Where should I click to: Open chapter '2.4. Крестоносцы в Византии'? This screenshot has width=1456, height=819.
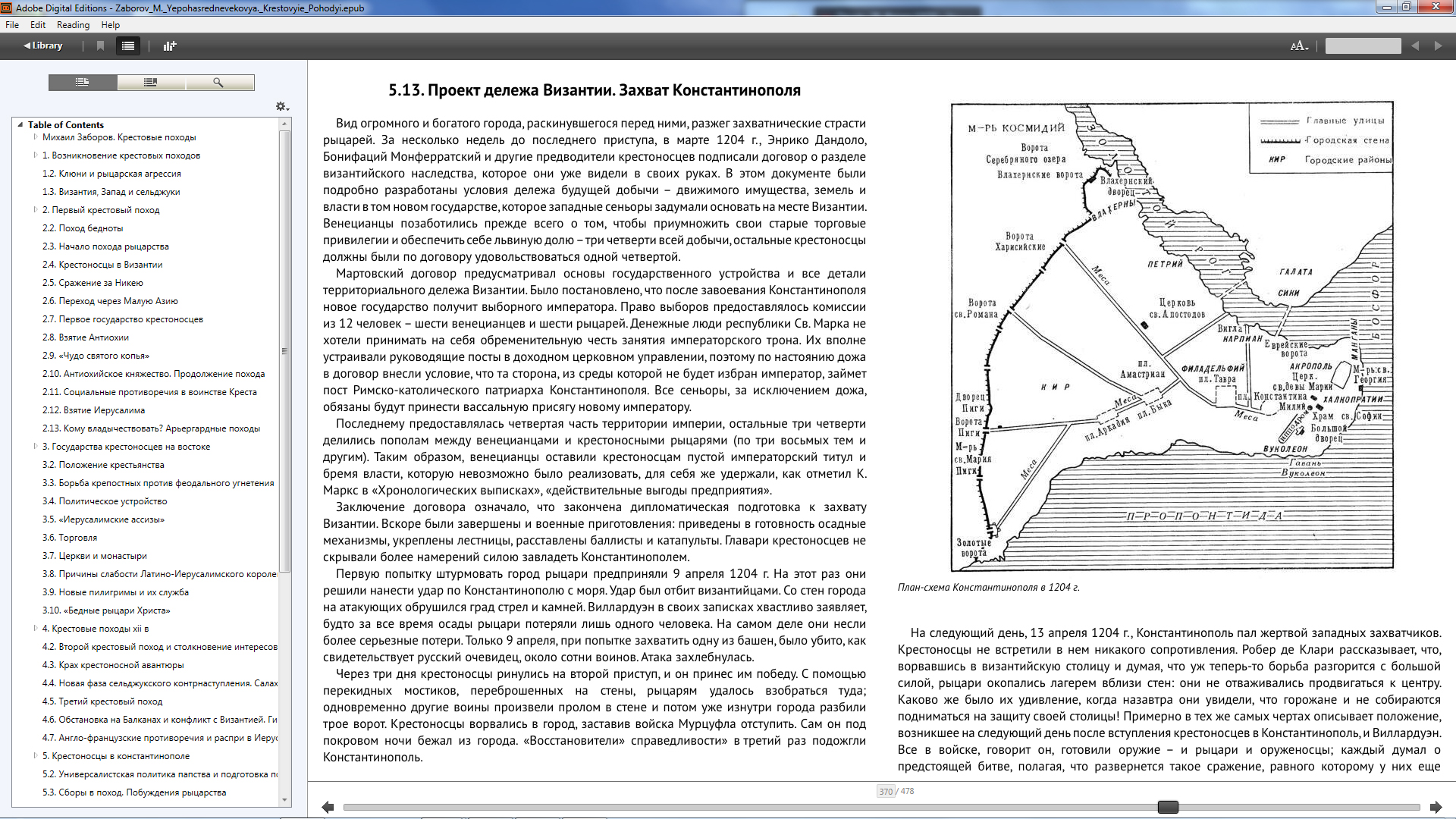click(x=102, y=265)
